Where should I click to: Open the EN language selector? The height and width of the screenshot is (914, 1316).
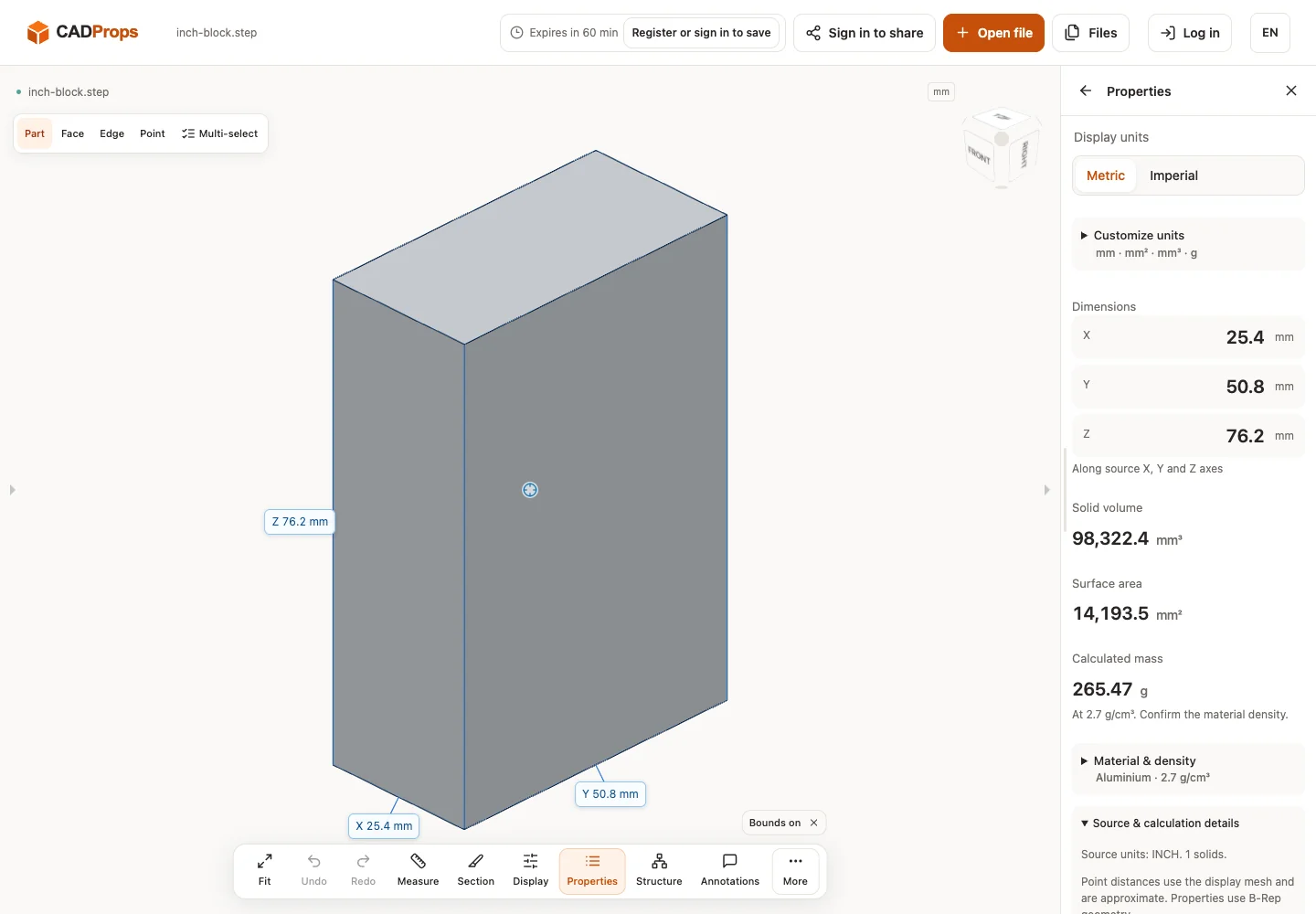click(1270, 33)
